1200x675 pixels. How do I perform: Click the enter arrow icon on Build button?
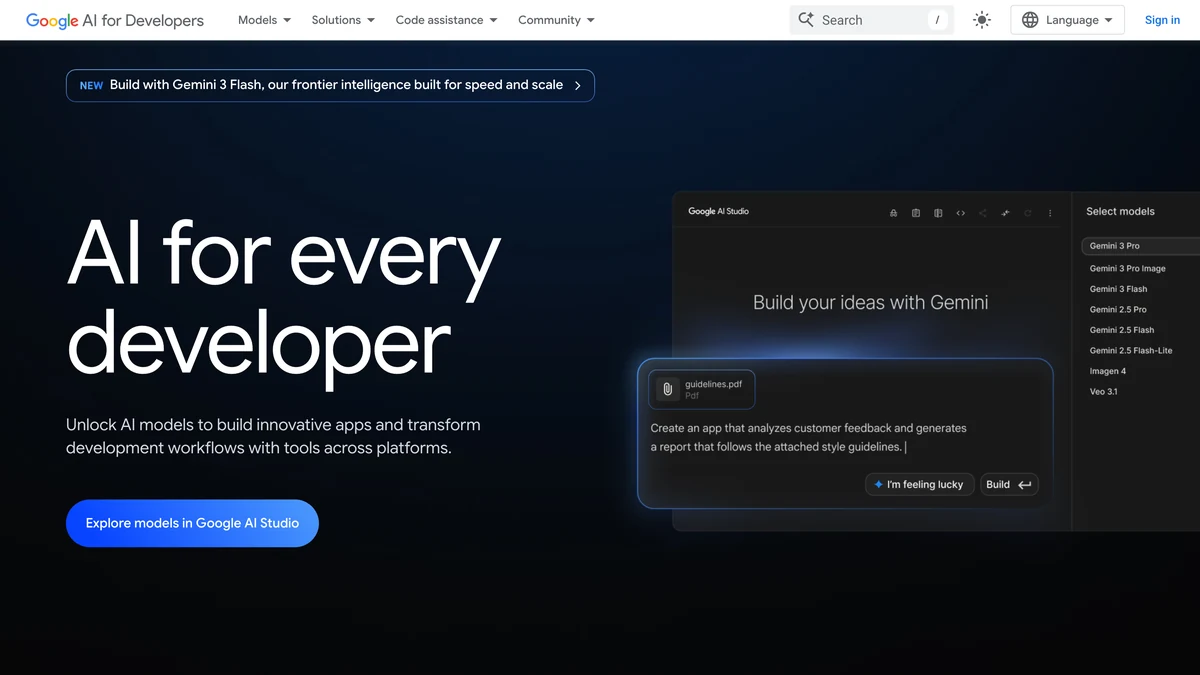point(1025,485)
